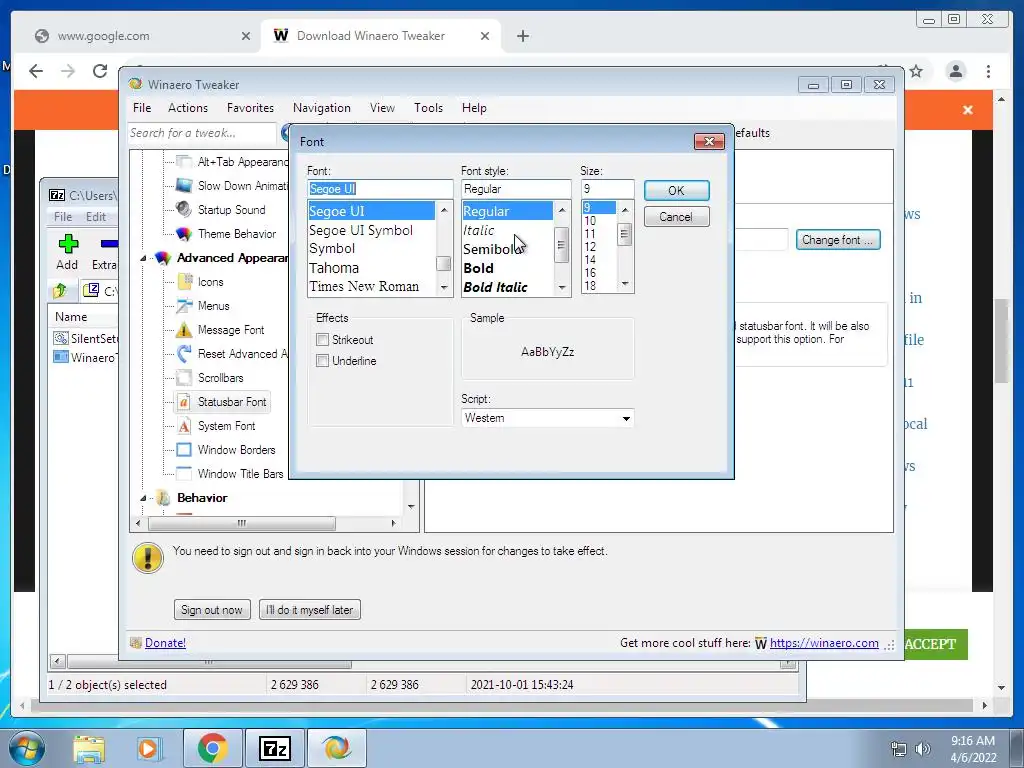Click the Size list scrollbar thumb
1024x768 pixels.
(x=625, y=234)
